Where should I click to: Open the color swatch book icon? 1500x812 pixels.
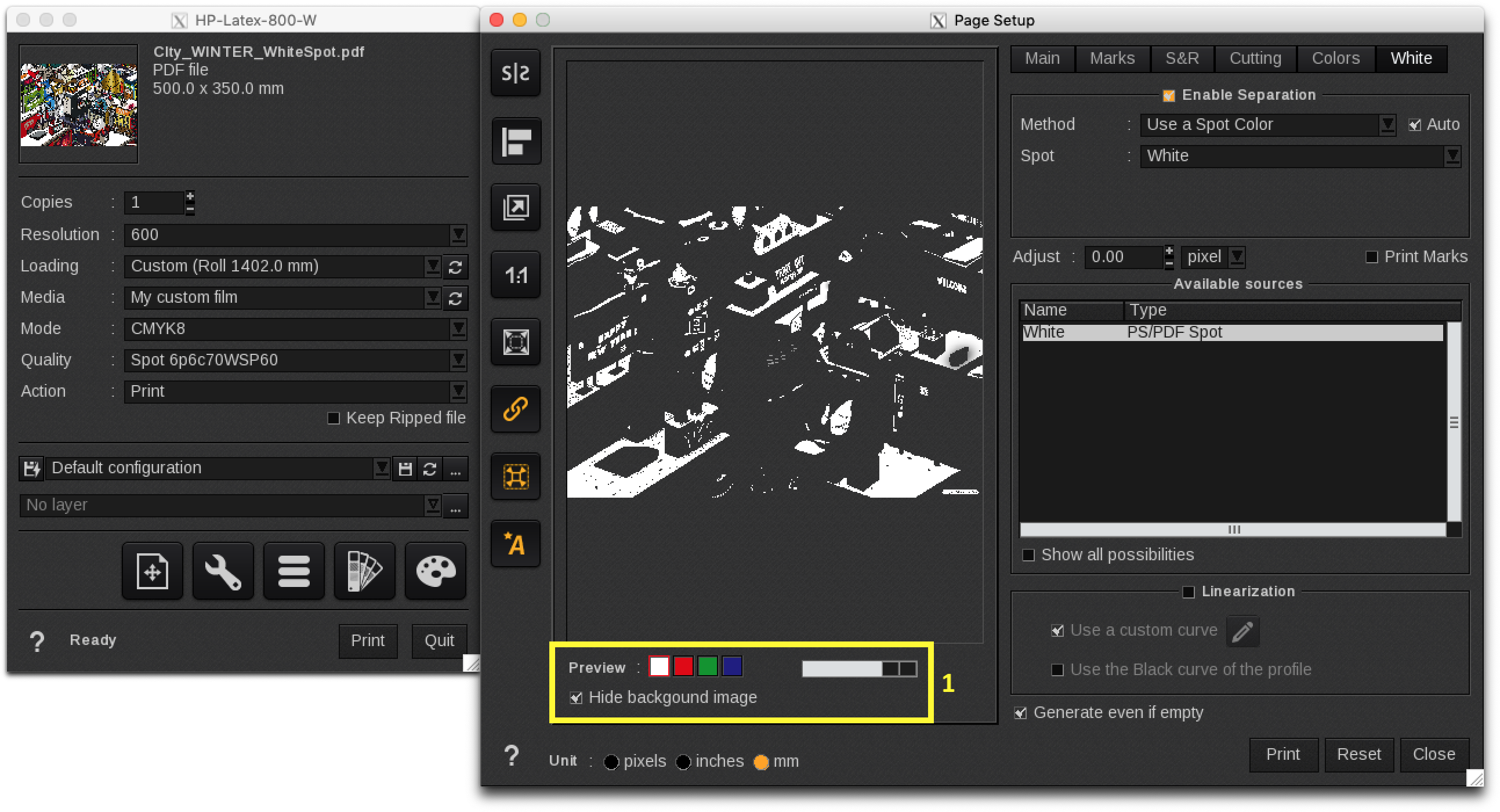[364, 571]
